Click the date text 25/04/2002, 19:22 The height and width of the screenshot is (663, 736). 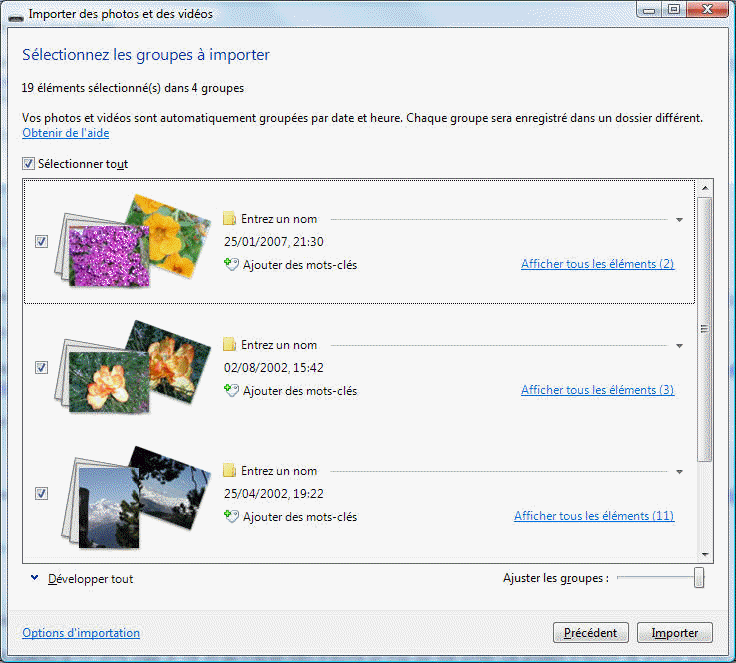(x=274, y=493)
